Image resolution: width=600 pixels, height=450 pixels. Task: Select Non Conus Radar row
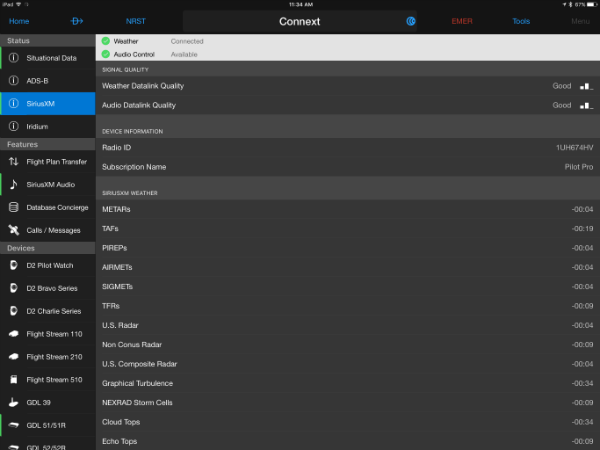click(x=348, y=344)
